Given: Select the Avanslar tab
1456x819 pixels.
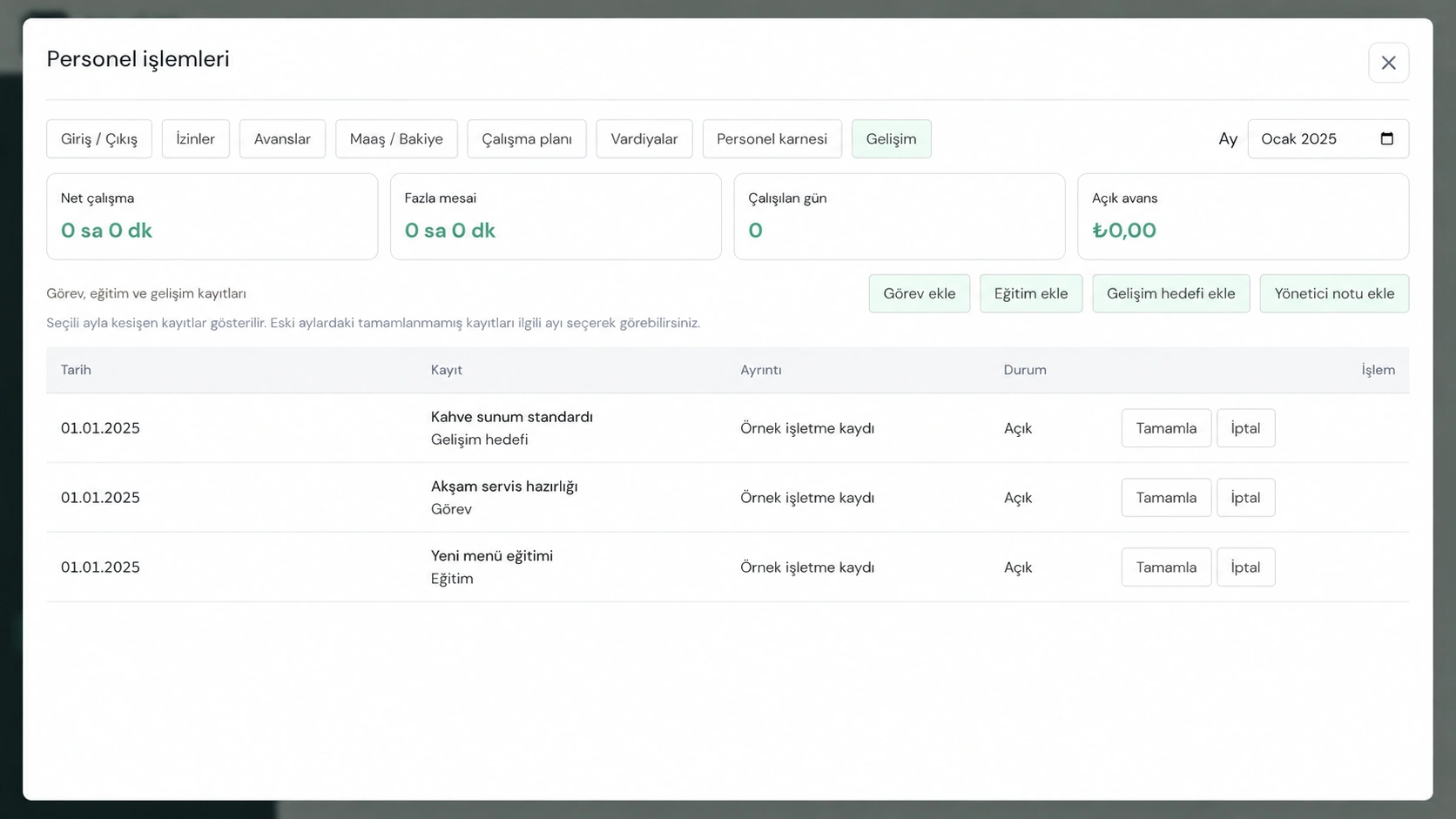Looking at the screenshot, I should [282, 138].
